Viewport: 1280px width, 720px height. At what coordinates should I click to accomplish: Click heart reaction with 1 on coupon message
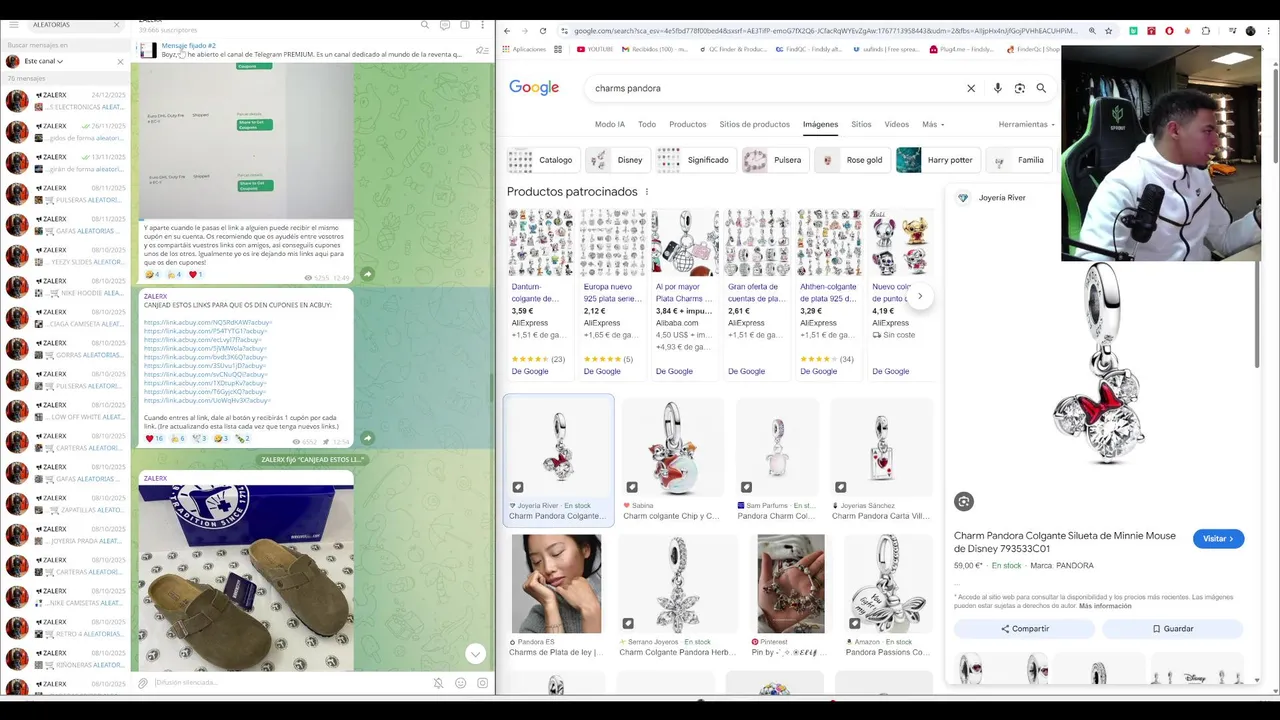click(x=195, y=274)
